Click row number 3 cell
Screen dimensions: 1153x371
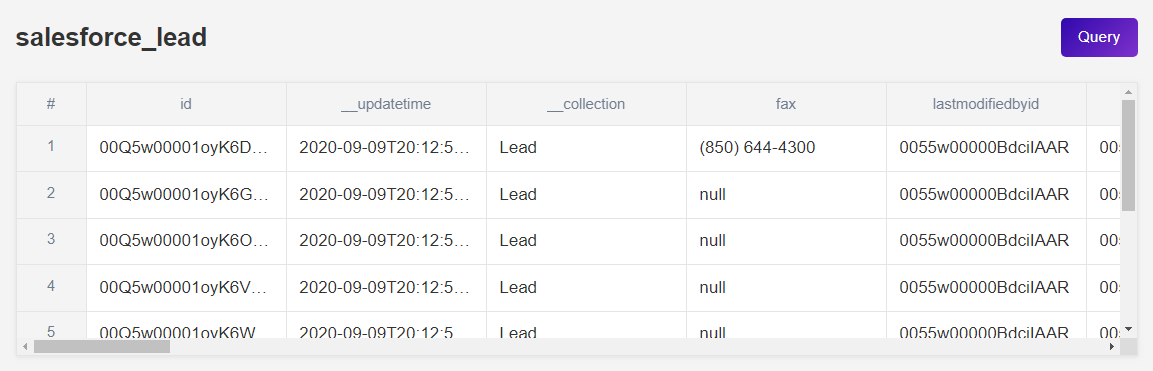(51, 241)
